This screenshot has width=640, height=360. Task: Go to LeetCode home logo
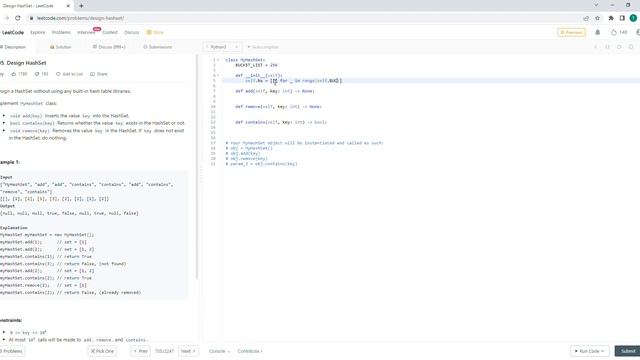12,32
